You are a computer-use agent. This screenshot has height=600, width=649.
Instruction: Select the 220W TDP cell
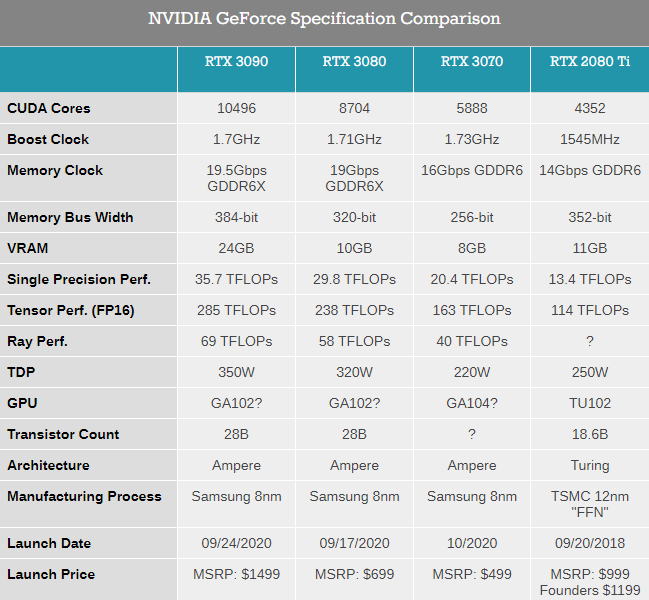472,372
